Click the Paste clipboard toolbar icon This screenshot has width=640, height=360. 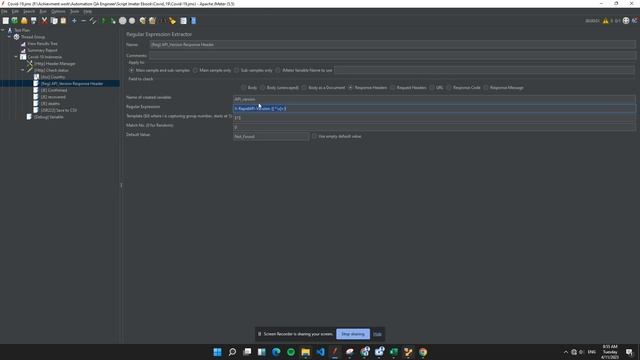pos(63,20)
